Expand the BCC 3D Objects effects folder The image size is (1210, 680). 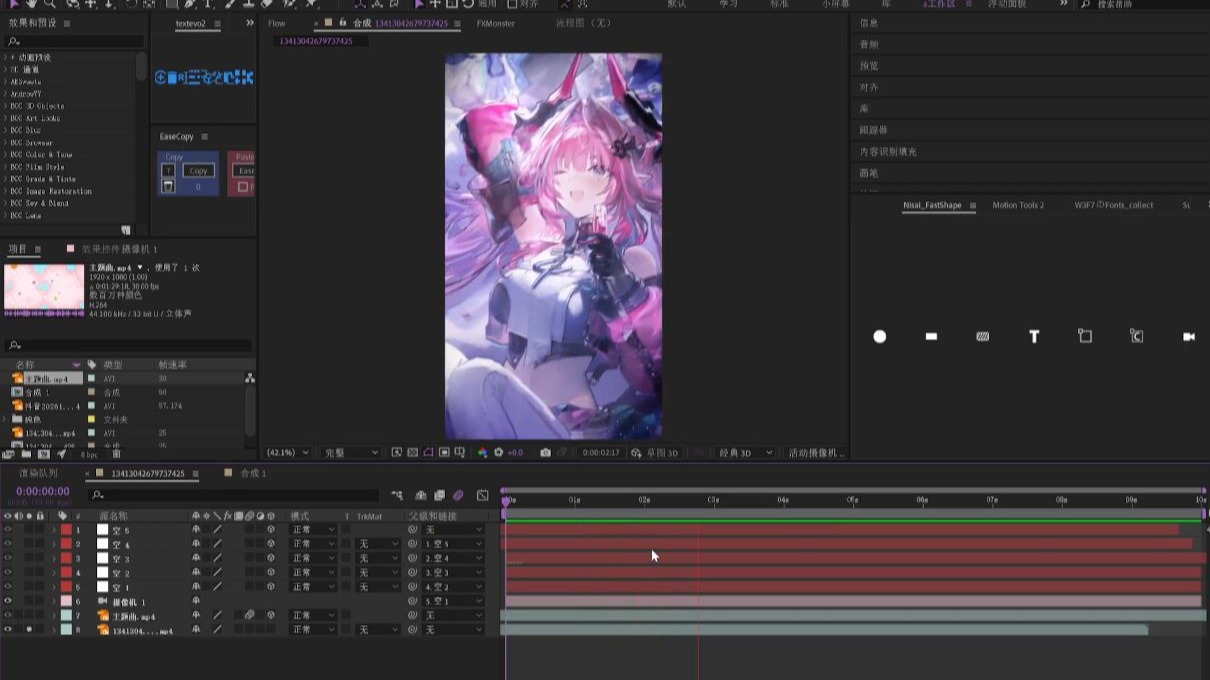(x=6, y=106)
